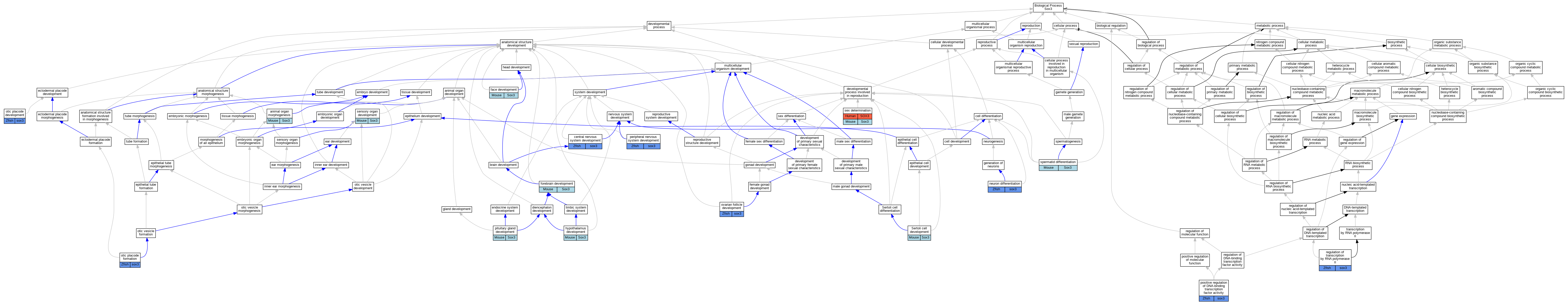Screen dimensions: 1568x304
Task: Click 'otic vesicle formation' node
Action: coord(145,233)
